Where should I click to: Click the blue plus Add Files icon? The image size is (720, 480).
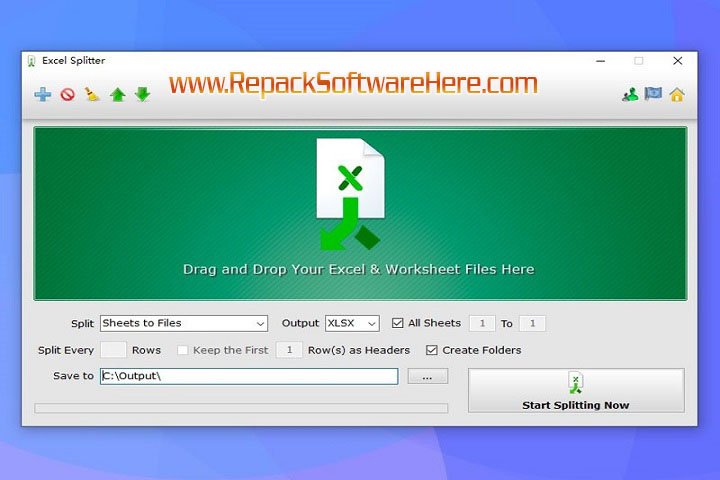click(43, 95)
